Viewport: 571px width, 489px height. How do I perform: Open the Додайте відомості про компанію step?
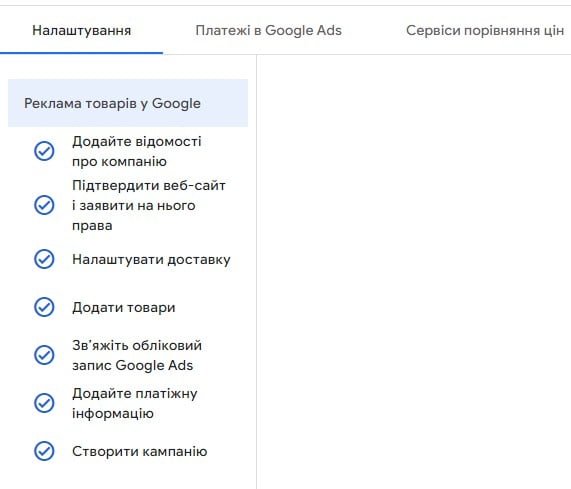coord(137,151)
